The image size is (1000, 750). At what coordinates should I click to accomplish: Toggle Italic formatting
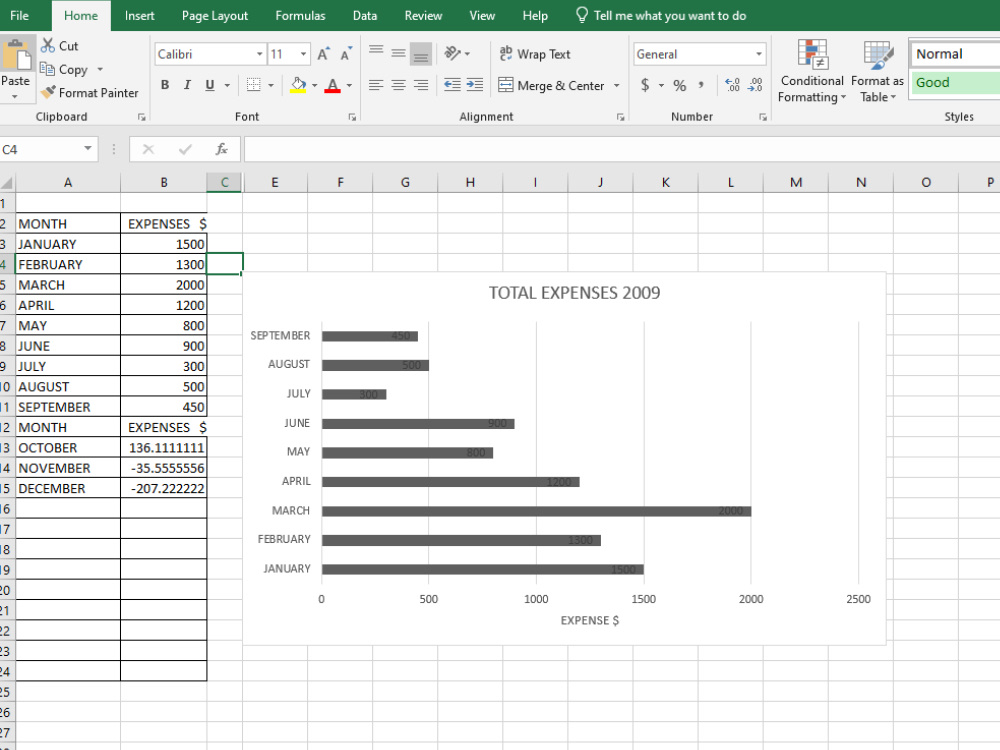[x=188, y=85]
